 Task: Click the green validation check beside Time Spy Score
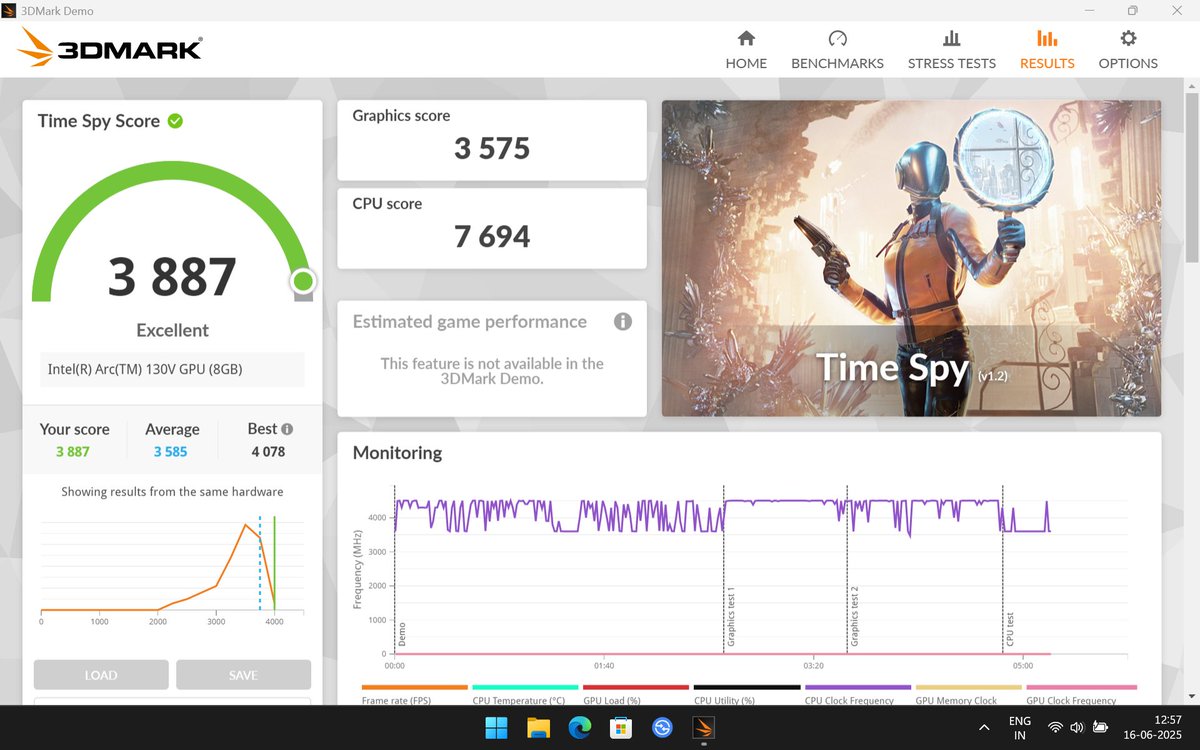[175, 121]
